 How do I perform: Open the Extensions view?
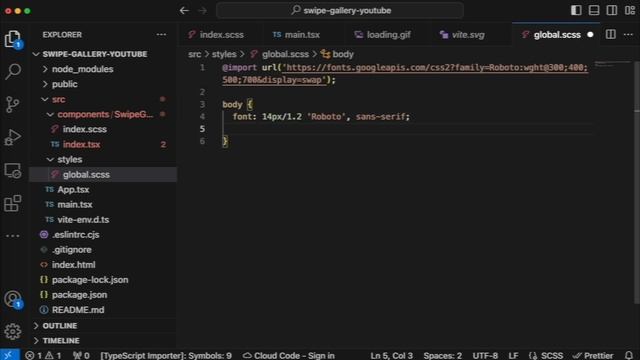(x=13, y=203)
